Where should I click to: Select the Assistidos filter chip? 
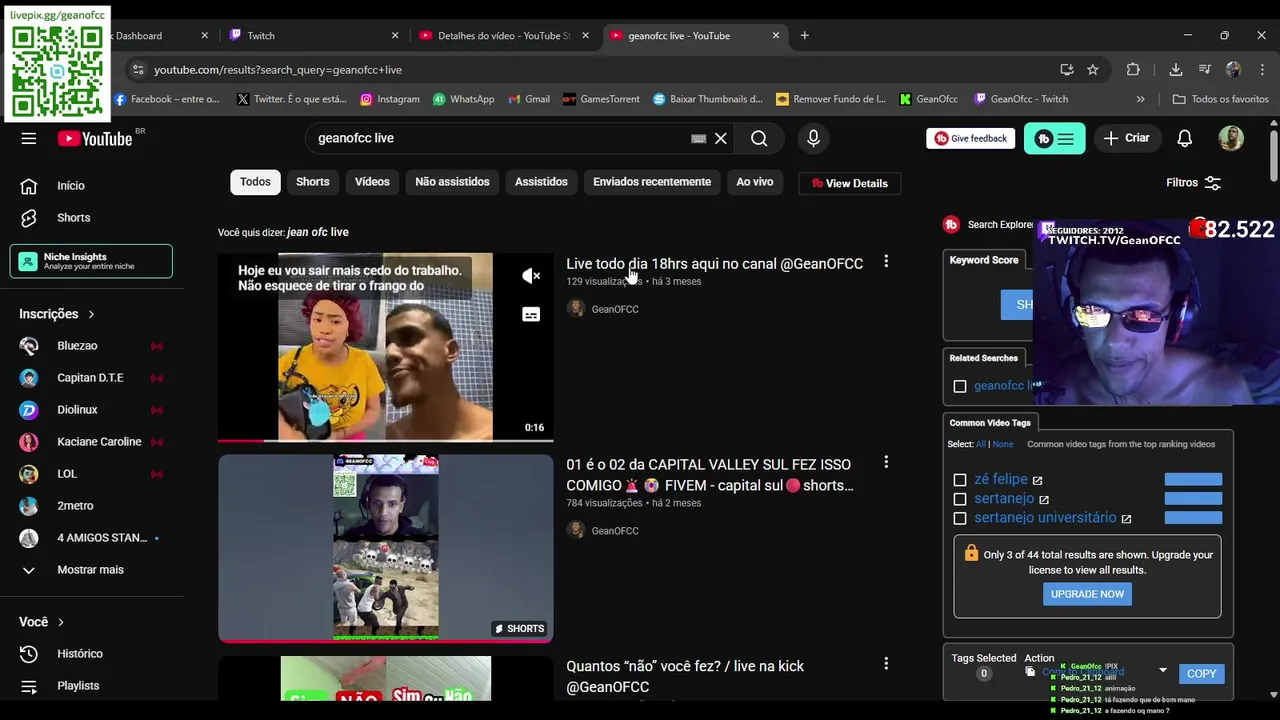coord(541,181)
